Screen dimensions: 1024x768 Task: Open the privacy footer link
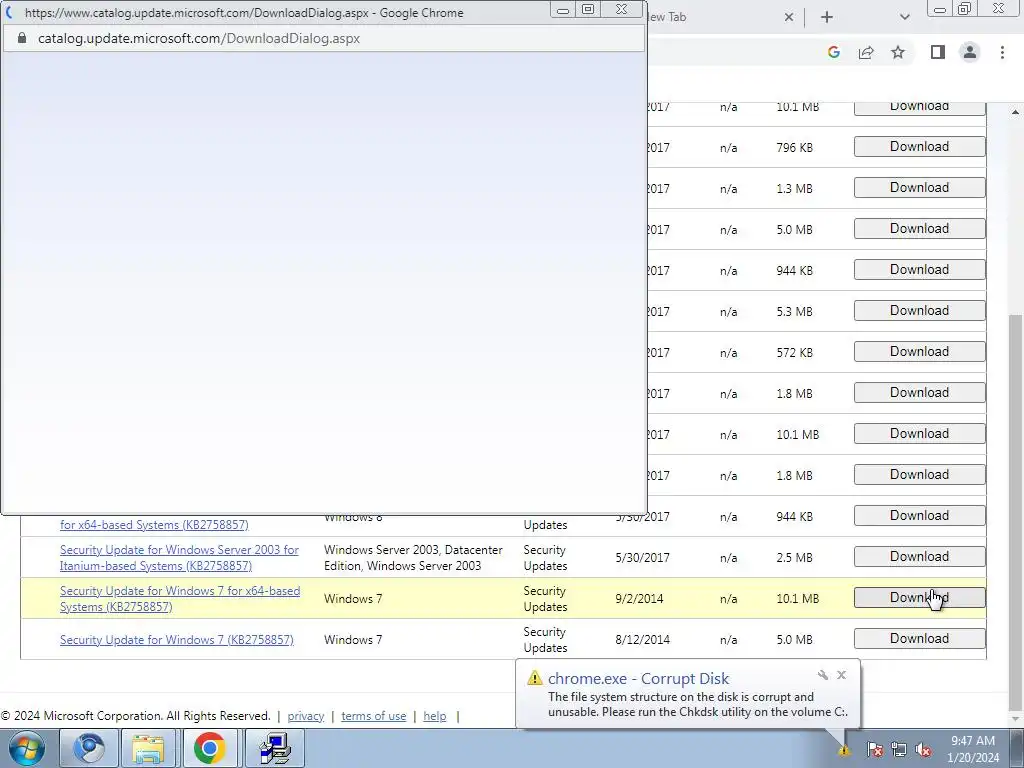(x=306, y=716)
